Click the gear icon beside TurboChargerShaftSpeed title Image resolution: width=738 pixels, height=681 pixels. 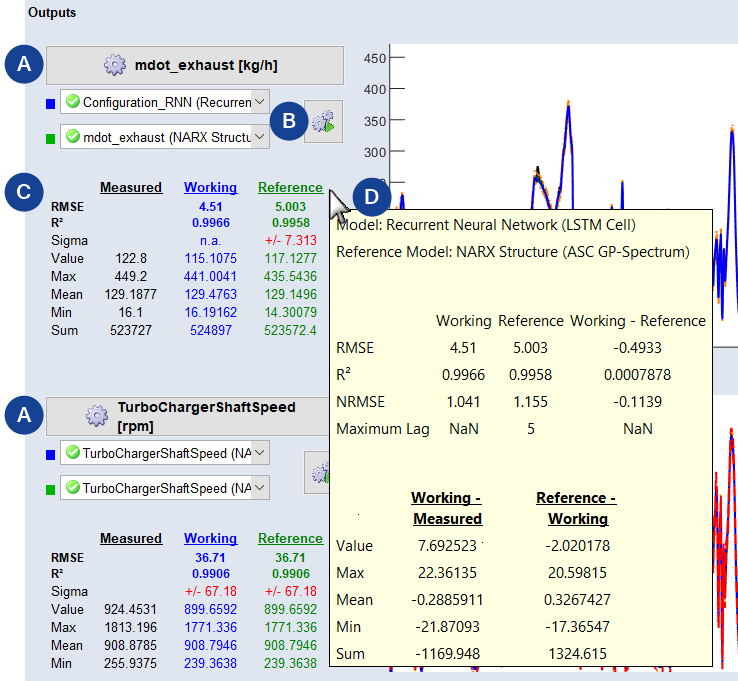click(x=96, y=416)
